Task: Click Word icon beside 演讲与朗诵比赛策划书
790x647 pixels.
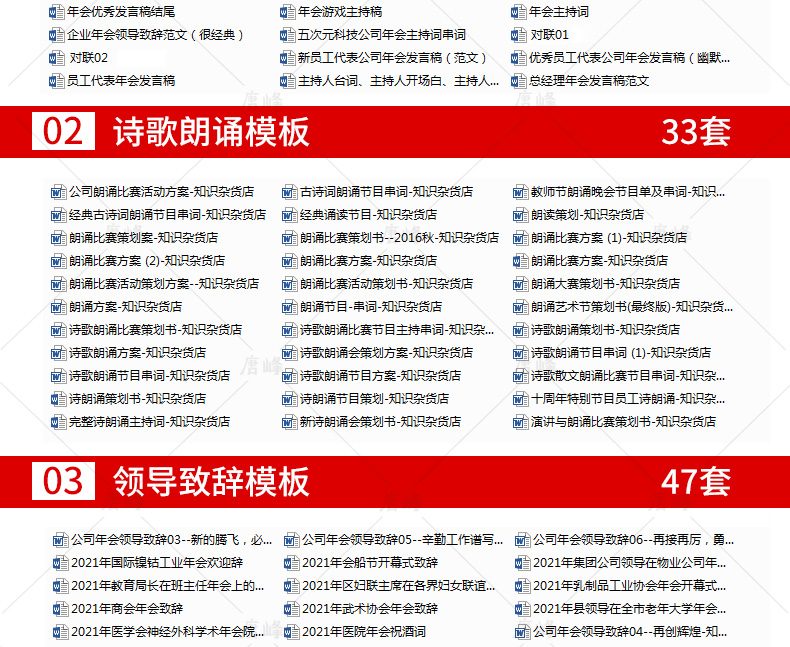Action: 521,422
